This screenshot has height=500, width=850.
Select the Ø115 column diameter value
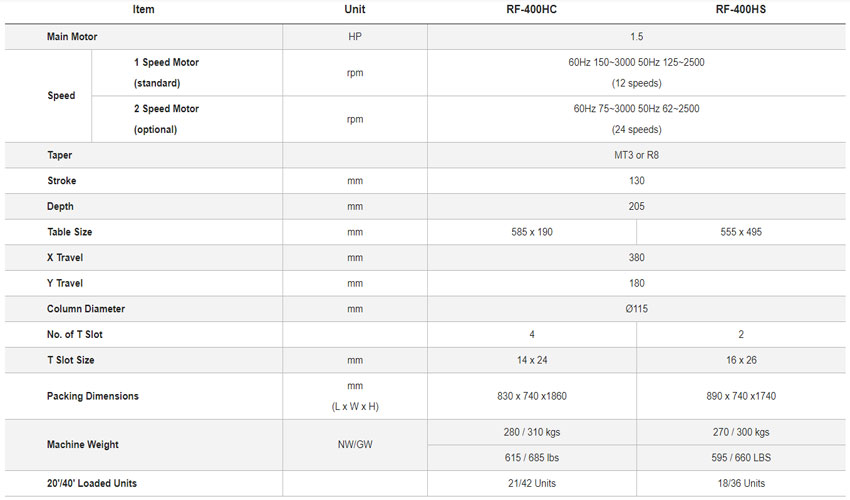pos(637,309)
